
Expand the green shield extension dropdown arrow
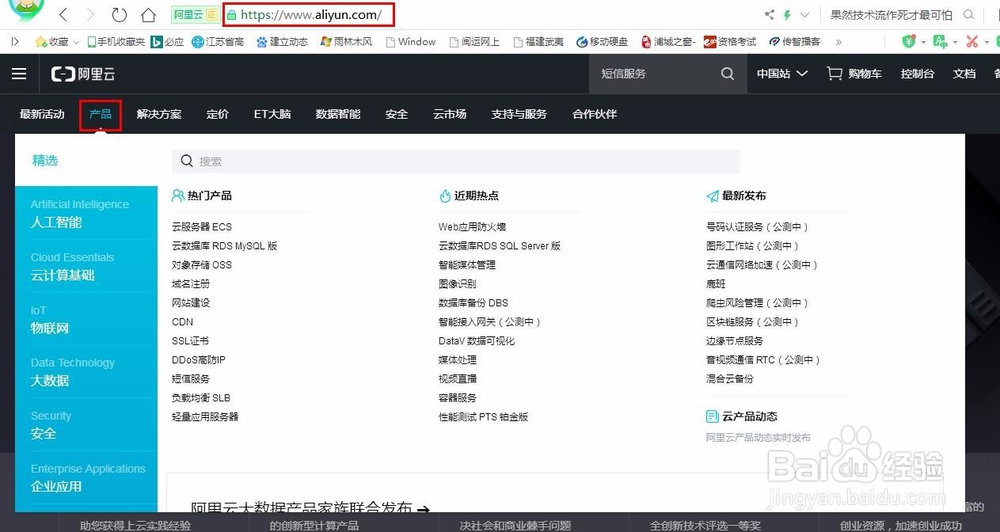click(x=923, y=42)
